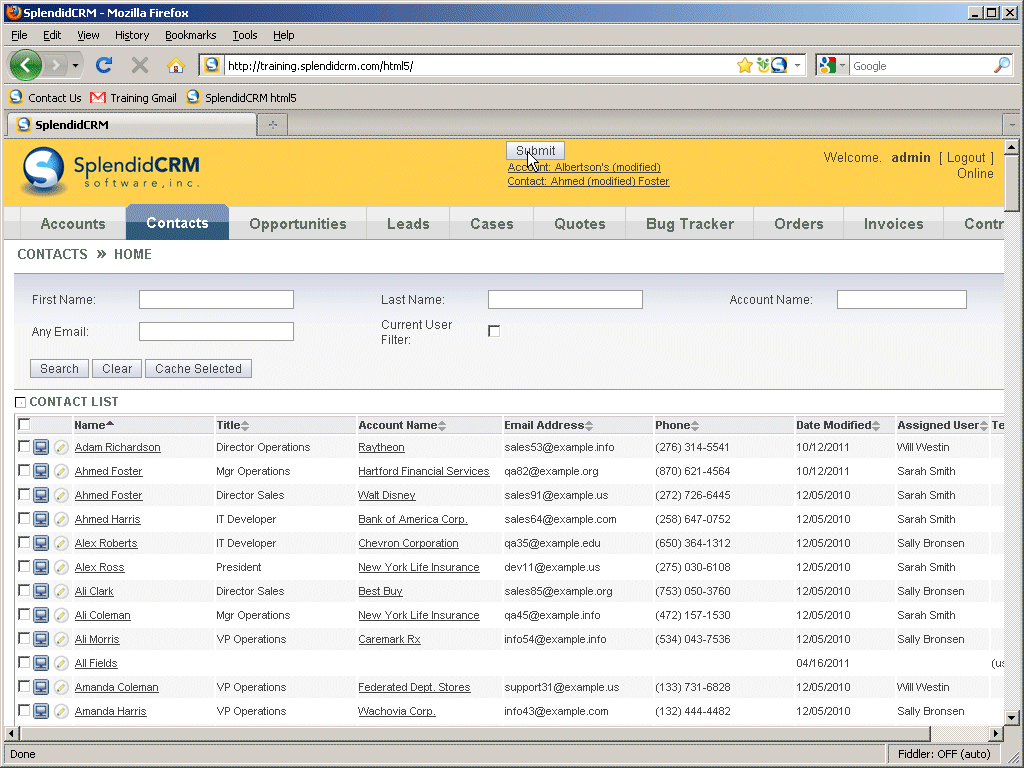Click the edit pencil icon for Adam Richardson

click(x=61, y=447)
